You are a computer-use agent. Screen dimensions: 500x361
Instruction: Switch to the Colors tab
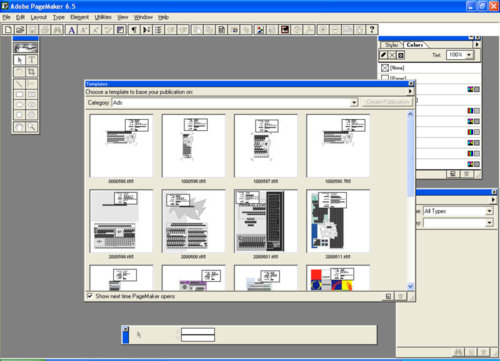[x=415, y=45]
